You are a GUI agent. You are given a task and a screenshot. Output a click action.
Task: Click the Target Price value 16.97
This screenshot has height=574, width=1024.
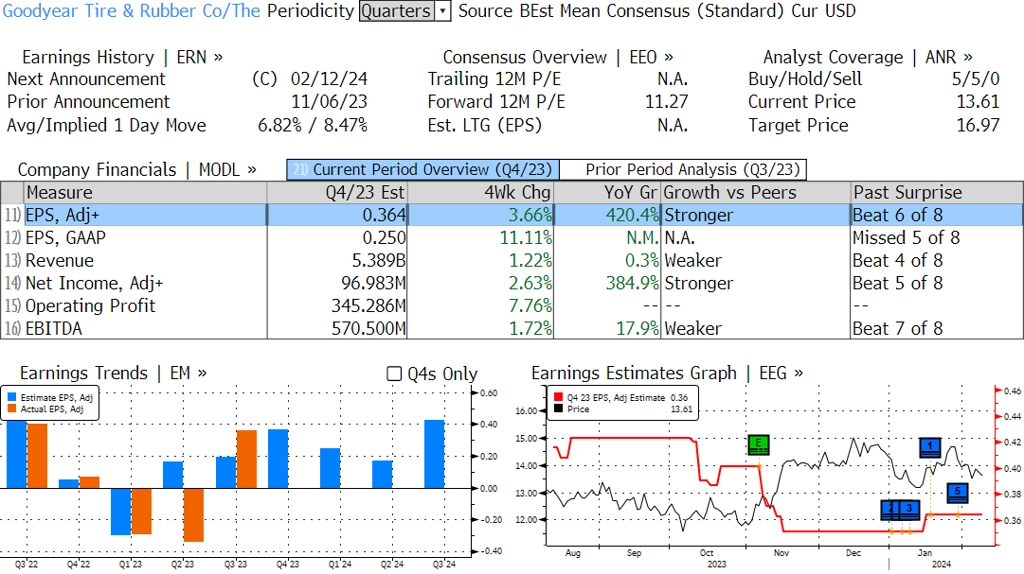978,125
